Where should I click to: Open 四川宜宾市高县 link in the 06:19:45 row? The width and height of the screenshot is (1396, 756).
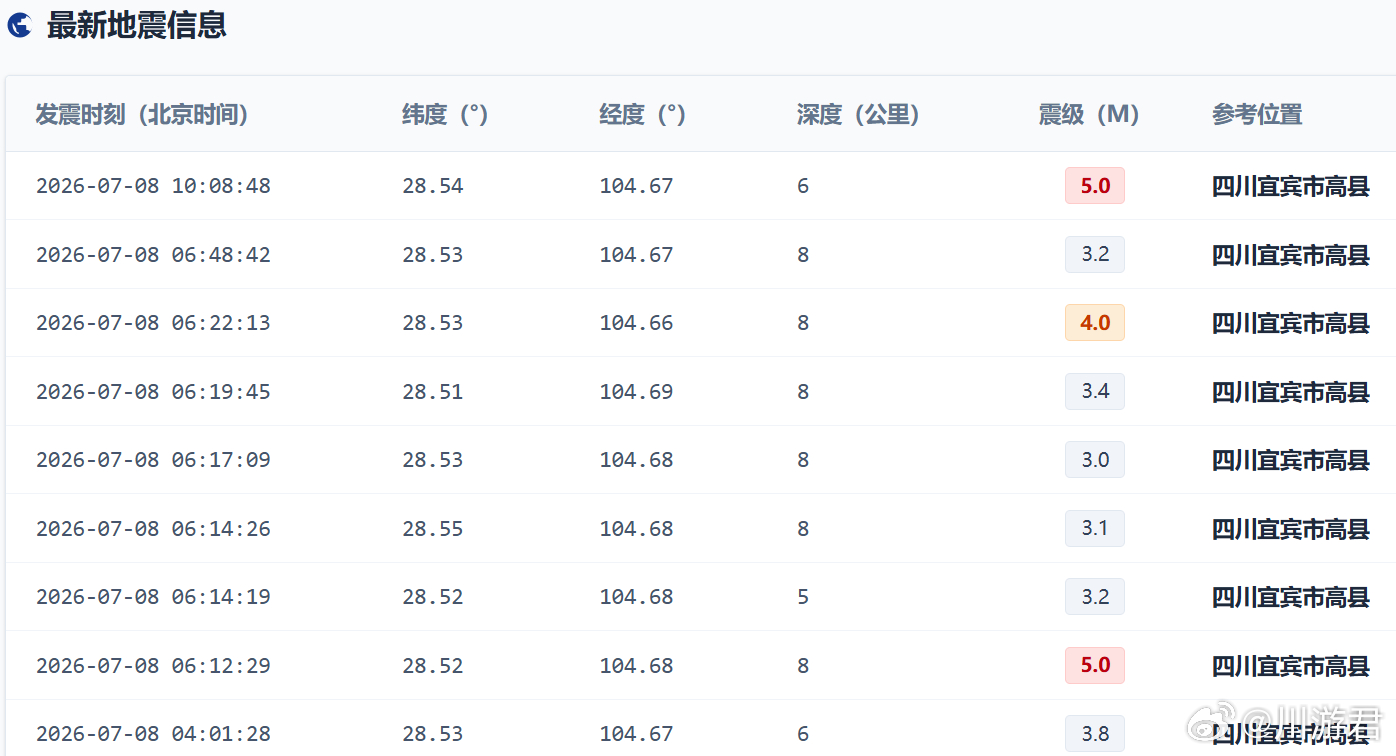coord(1291,392)
